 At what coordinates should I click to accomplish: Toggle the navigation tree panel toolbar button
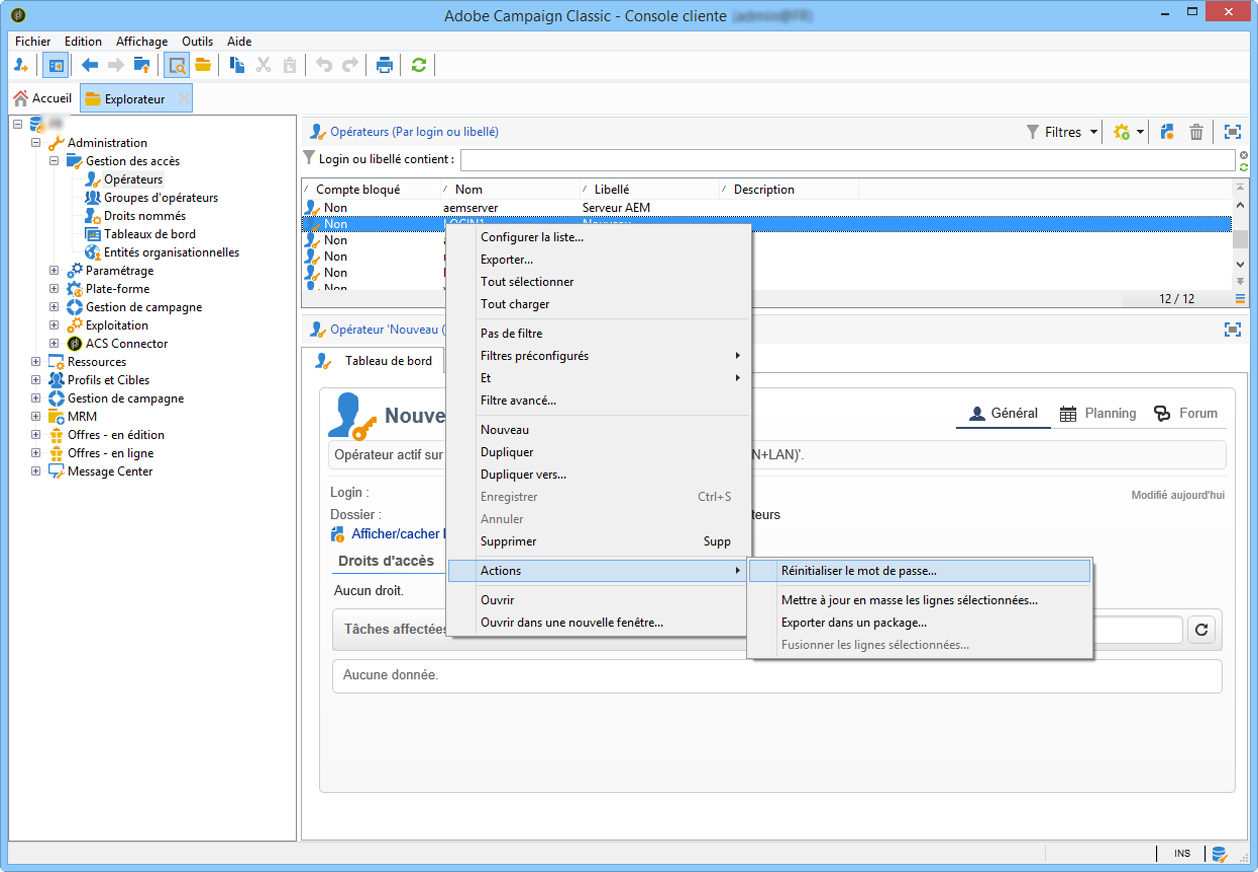[55, 66]
